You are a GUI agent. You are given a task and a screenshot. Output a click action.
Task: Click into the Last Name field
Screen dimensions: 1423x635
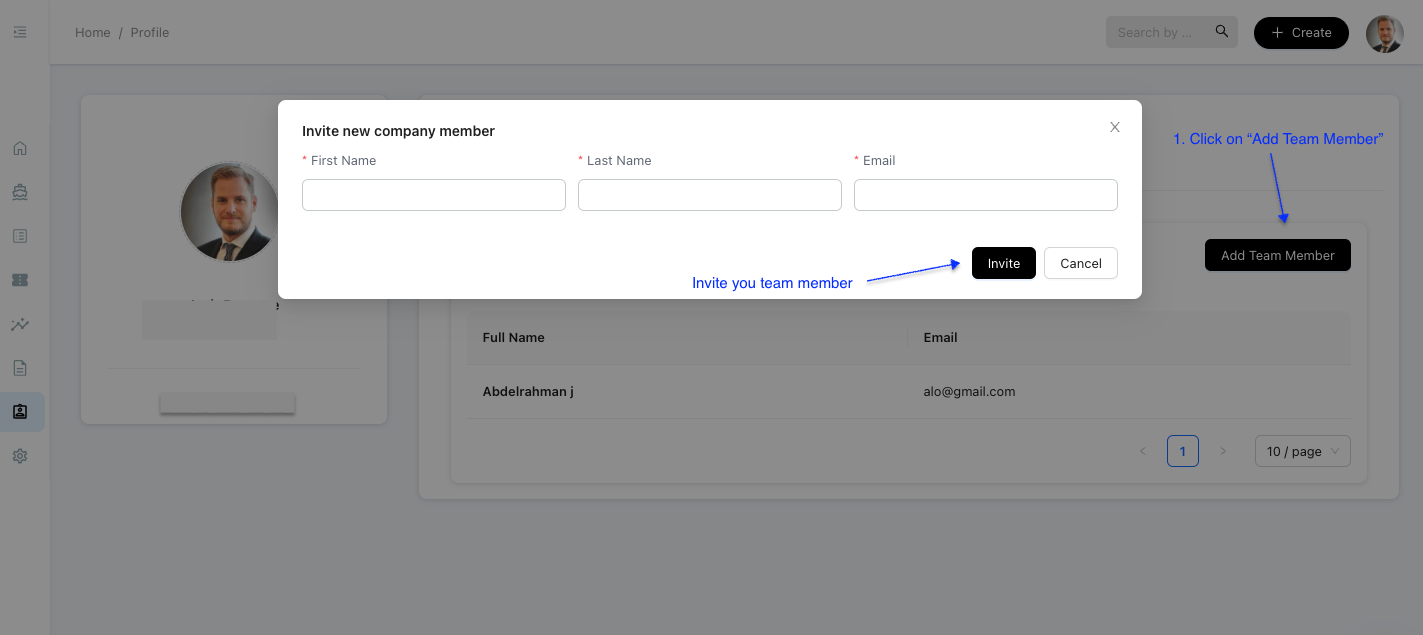tap(710, 195)
